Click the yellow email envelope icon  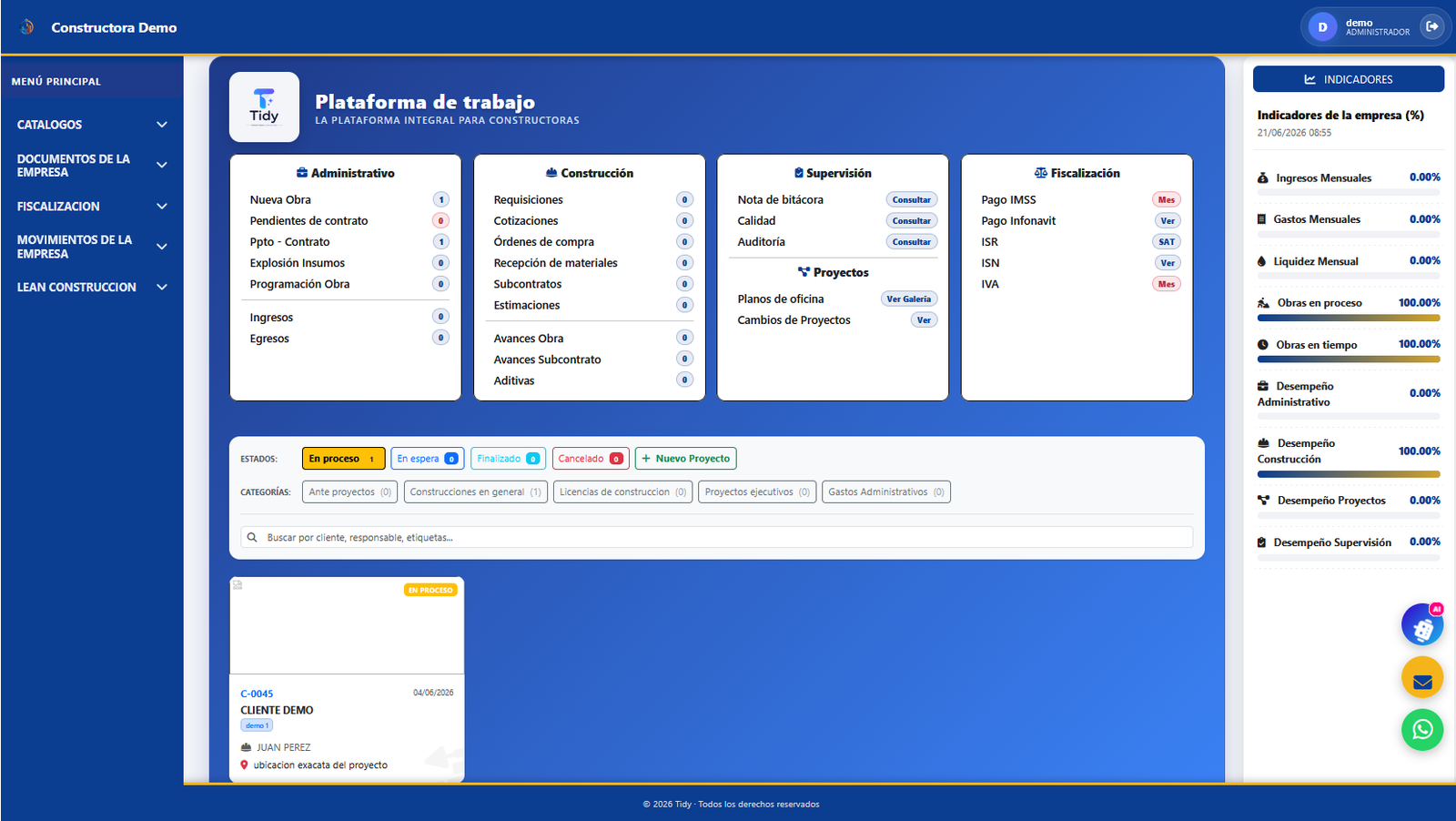point(1422,678)
